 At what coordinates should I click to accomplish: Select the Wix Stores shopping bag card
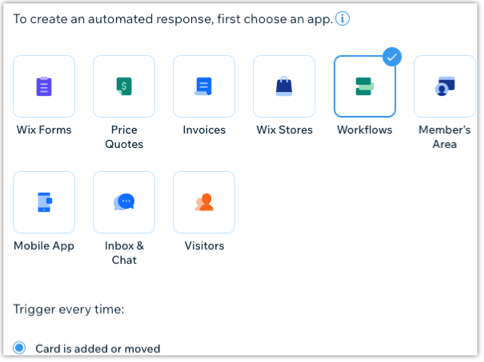point(284,86)
